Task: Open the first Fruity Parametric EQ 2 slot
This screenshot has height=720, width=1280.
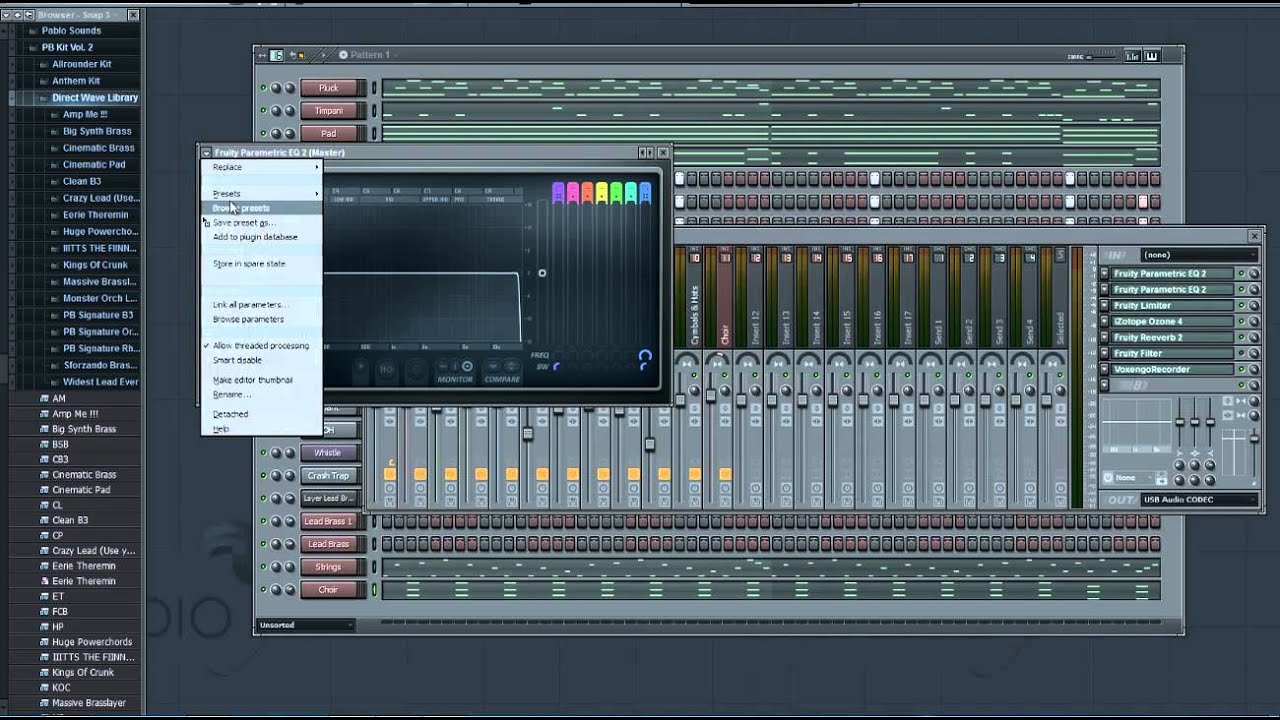Action: click(x=1172, y=273)
